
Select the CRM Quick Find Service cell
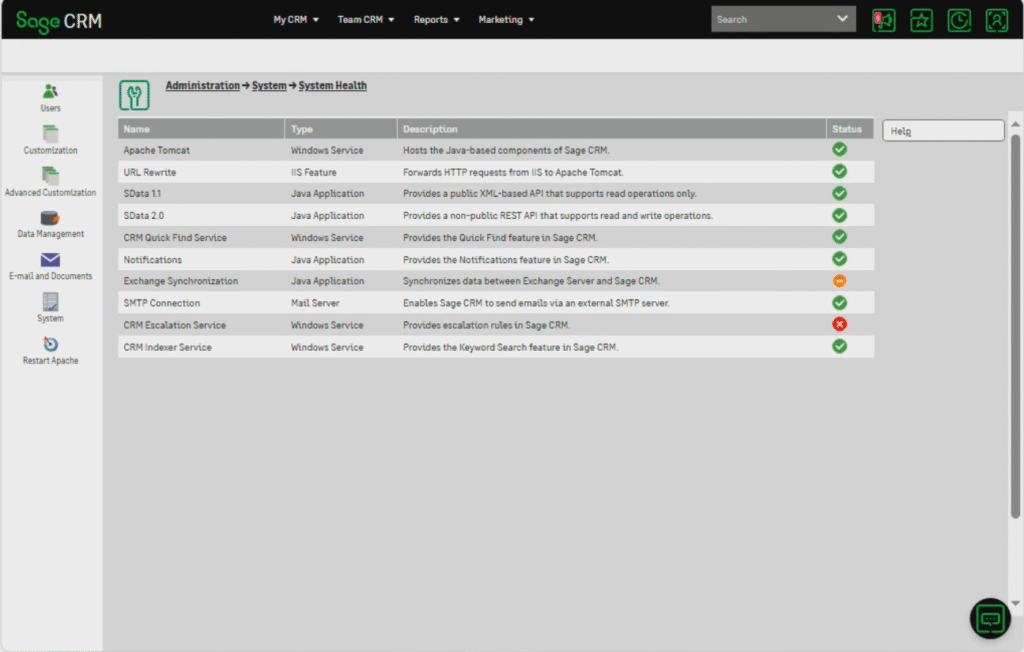(201, 238)
